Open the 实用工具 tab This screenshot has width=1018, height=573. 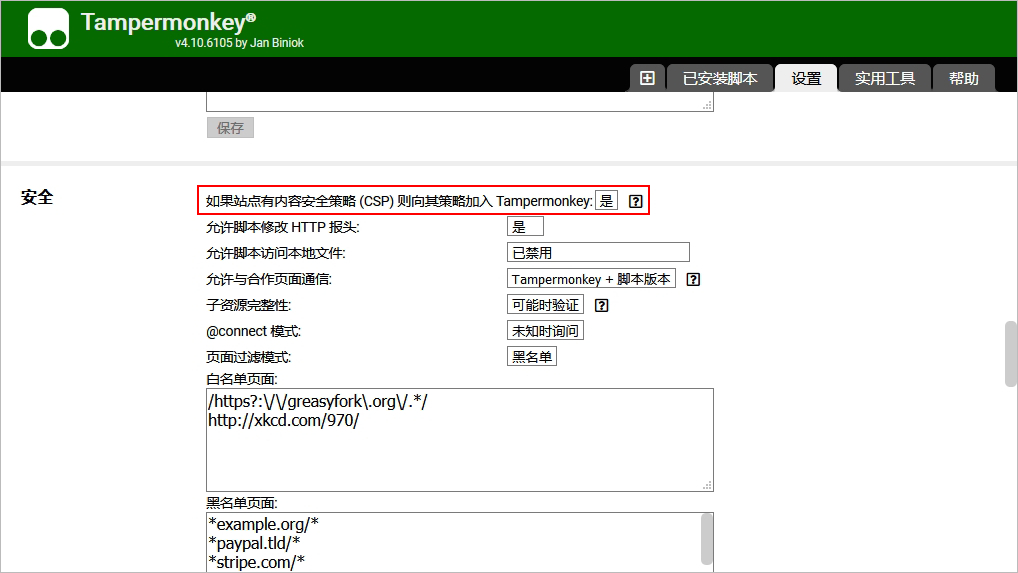(885, 78)
